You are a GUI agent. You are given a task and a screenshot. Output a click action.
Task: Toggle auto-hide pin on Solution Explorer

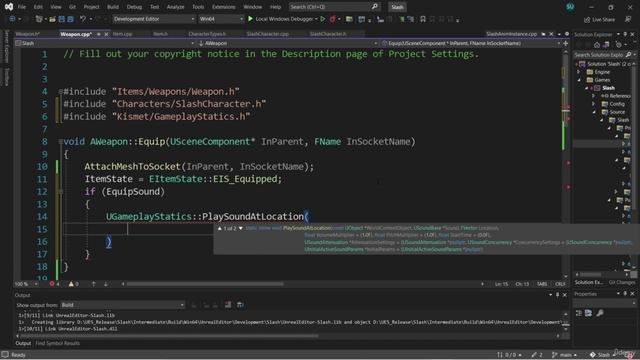625,34
